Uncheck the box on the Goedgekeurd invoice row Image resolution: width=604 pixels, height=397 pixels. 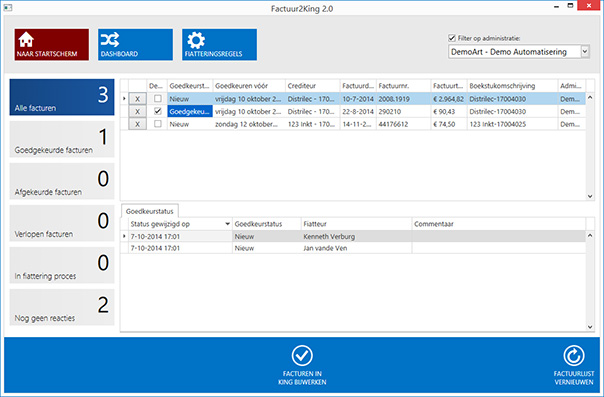pos(158,111)
